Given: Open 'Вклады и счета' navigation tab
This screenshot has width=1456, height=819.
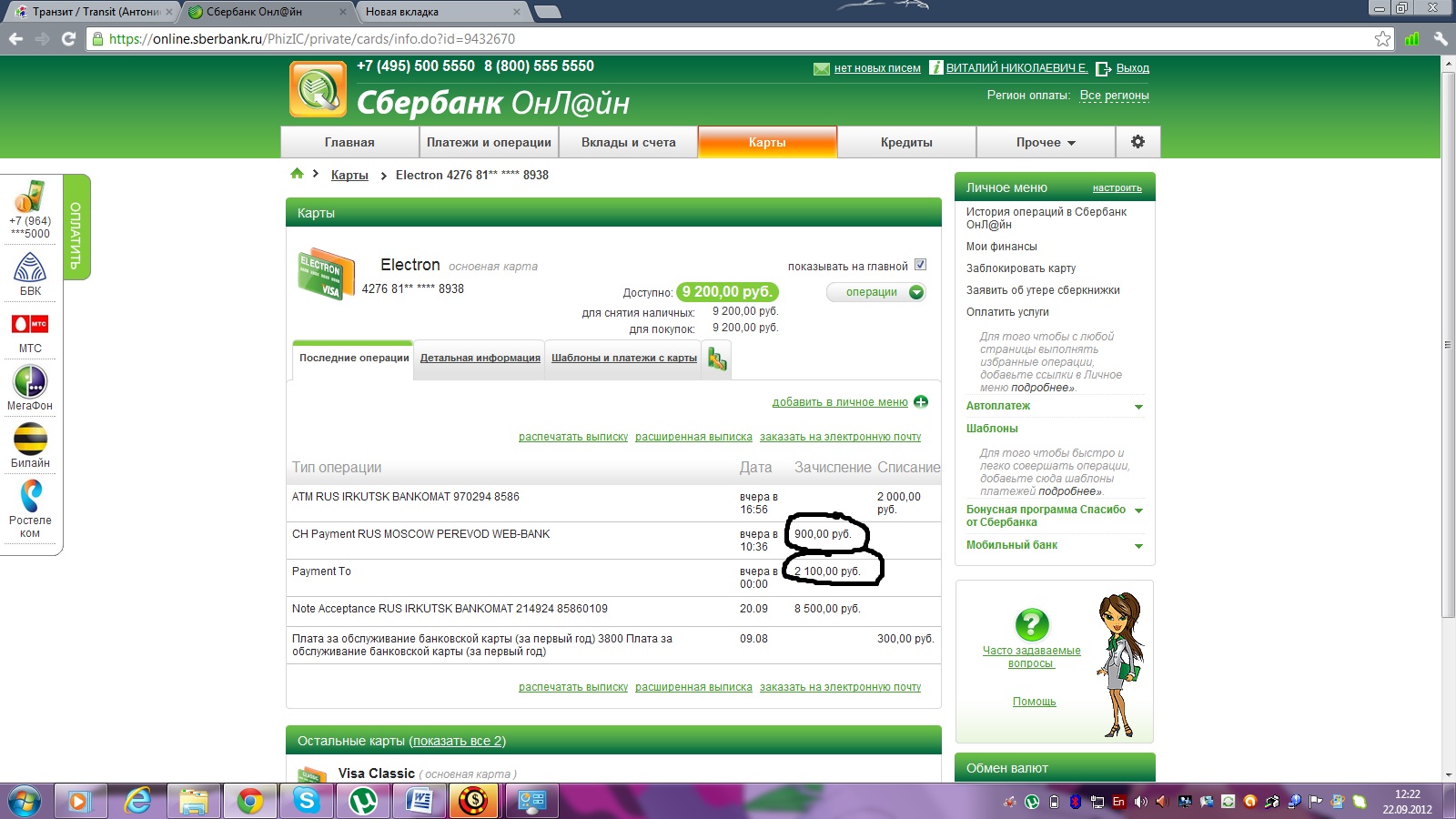Looking at the screenshot, I should pyautogui.click(x=628, y=142).
